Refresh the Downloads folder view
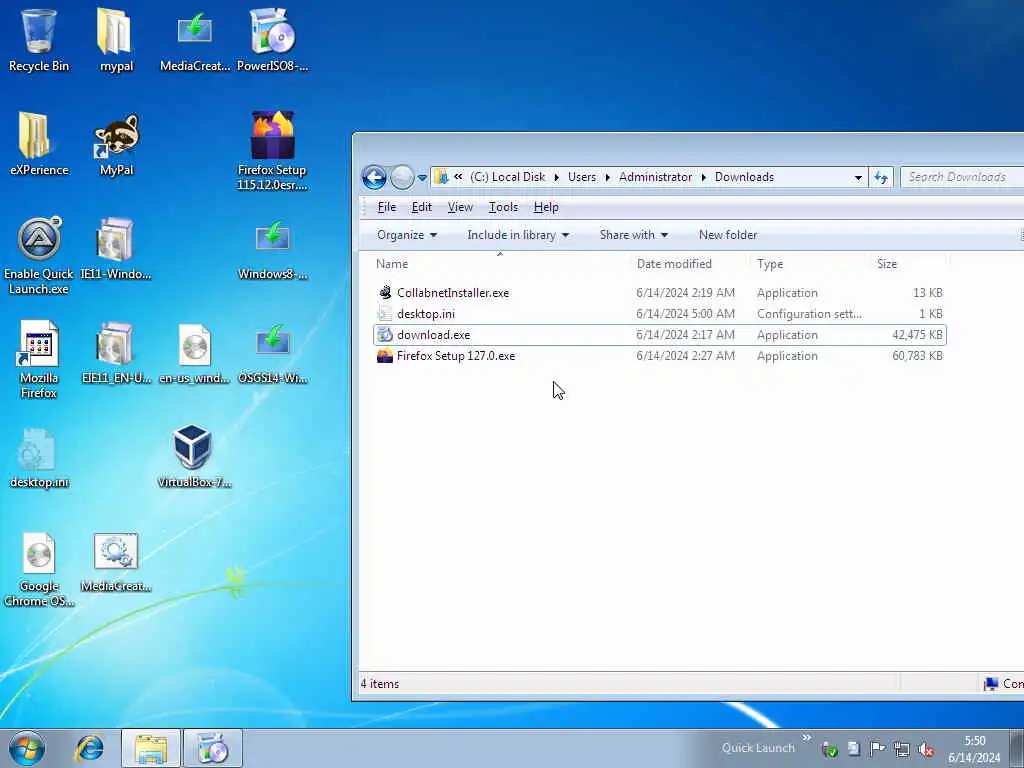This screenshot has width=1024, height=768. coord(881,177)
